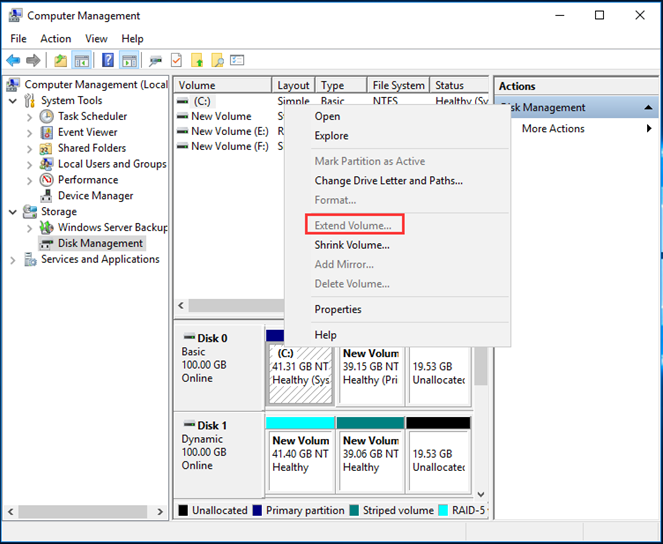Expand the Event Viewer node
The width and height of the screenshot is (663, 544).
tap(29, 133)
